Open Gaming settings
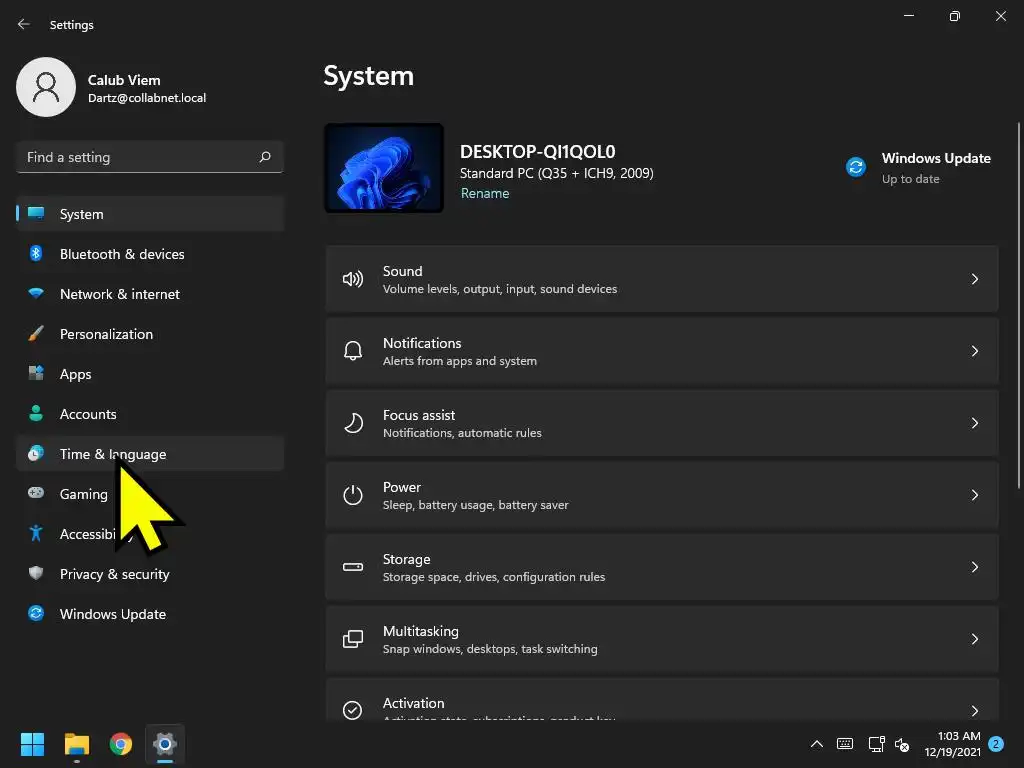 tap(150, 494)
